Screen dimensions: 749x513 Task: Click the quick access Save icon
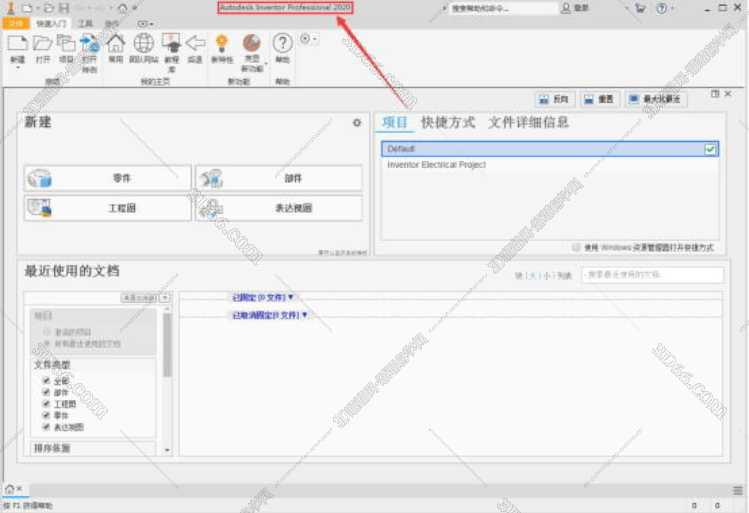(64, 8)
